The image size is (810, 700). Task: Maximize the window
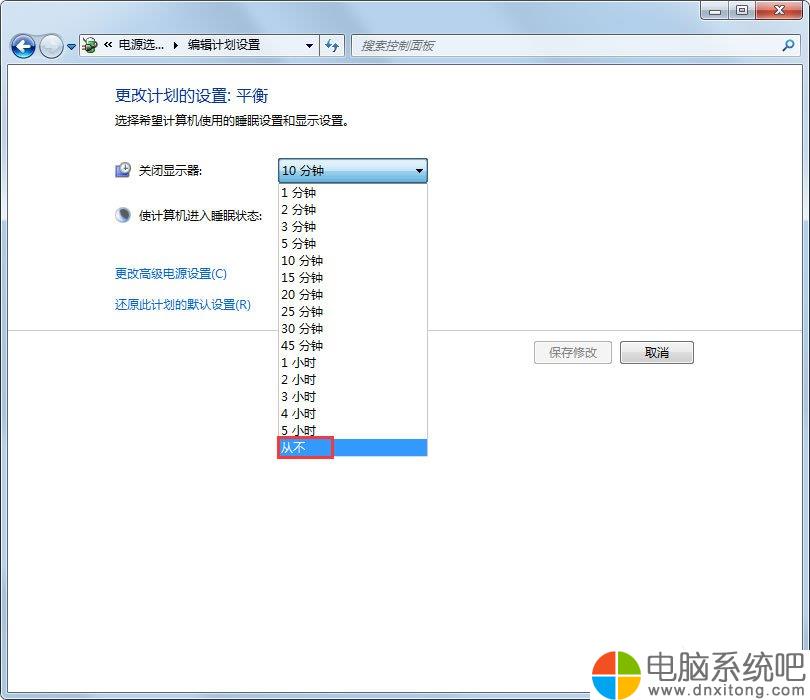pyautogui.click(x=742, y=10)
